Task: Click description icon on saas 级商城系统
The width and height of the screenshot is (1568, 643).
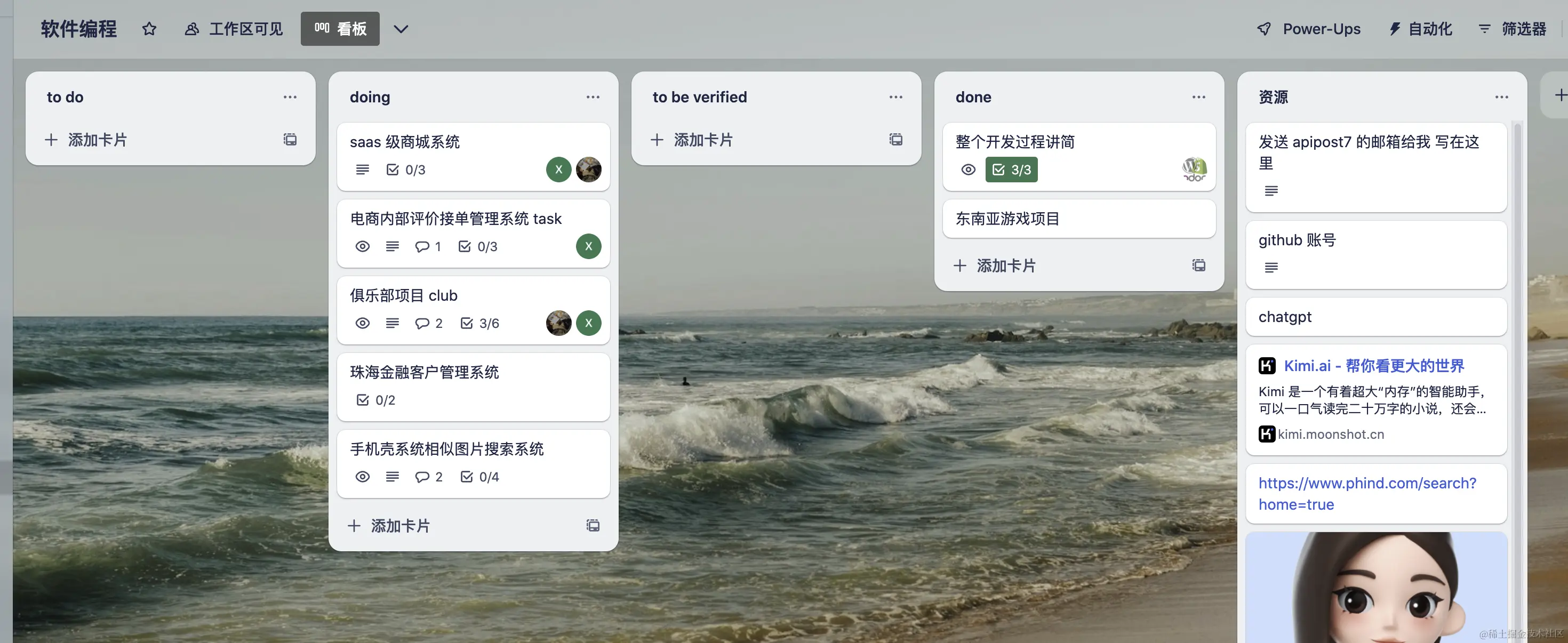Action: click(x=362, y=170)
